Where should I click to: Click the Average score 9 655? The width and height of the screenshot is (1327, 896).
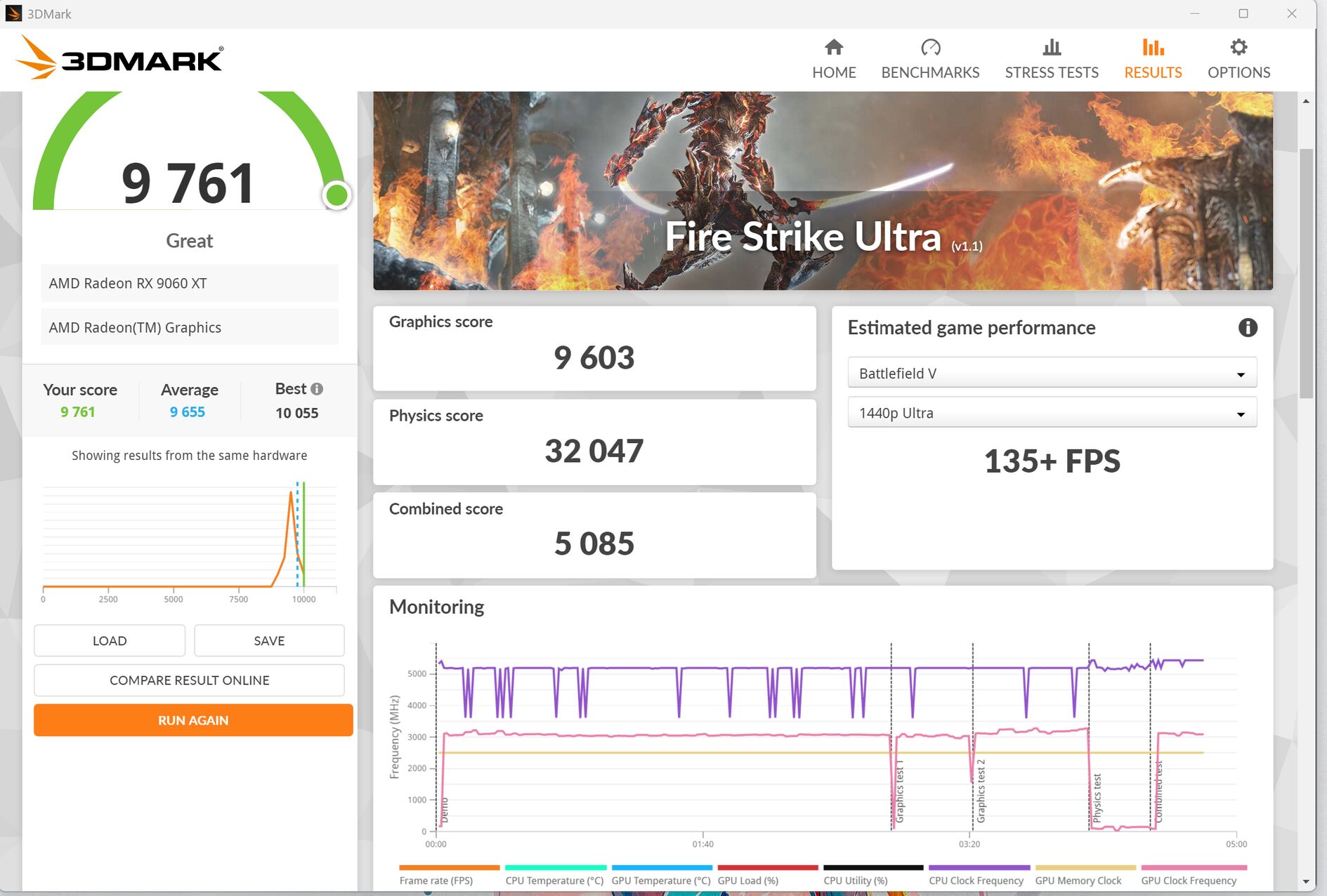188,412
